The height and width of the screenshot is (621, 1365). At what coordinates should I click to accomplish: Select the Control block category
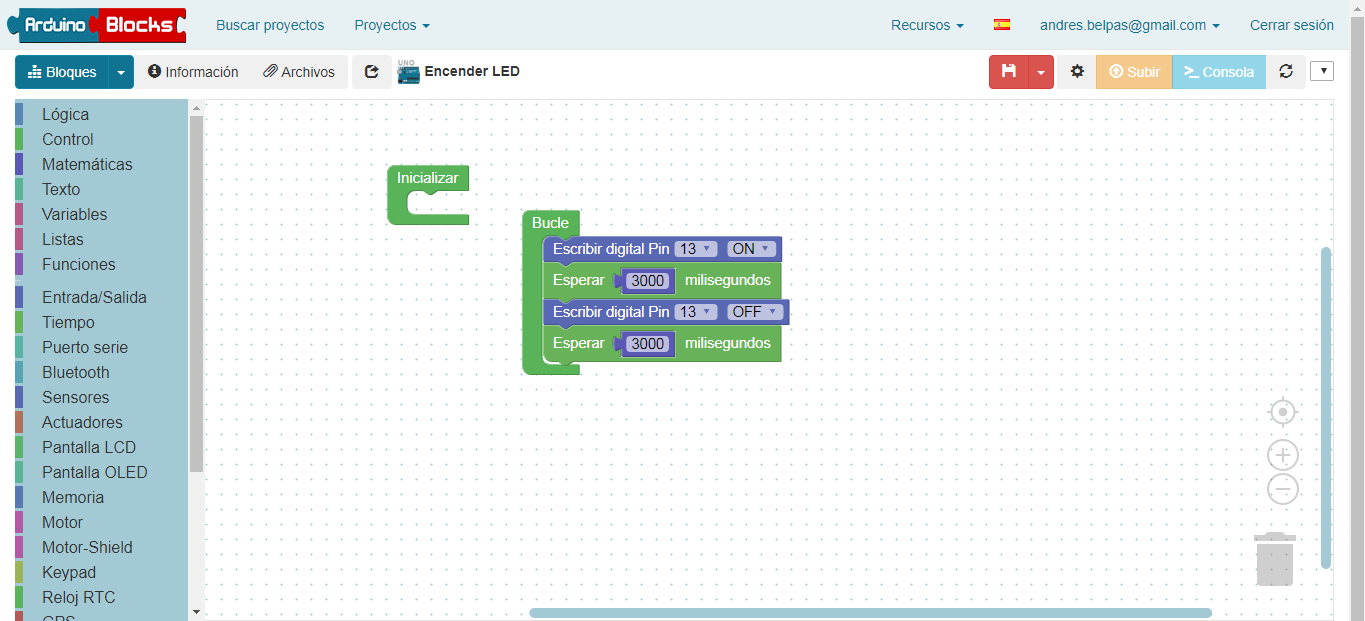pos(101,139)
